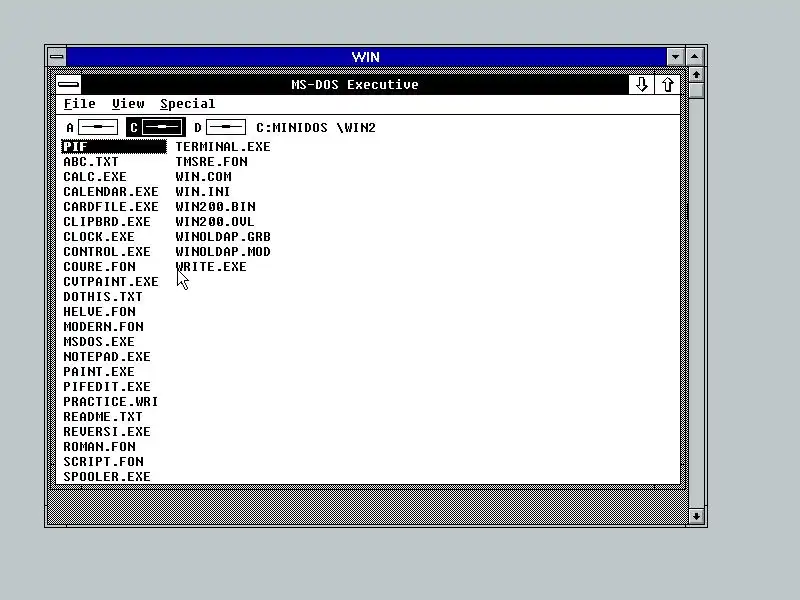The height and width of the screenshot is (600, 800).
Task: Select ROMAN.FON in the file list
Action: (99, 447)
